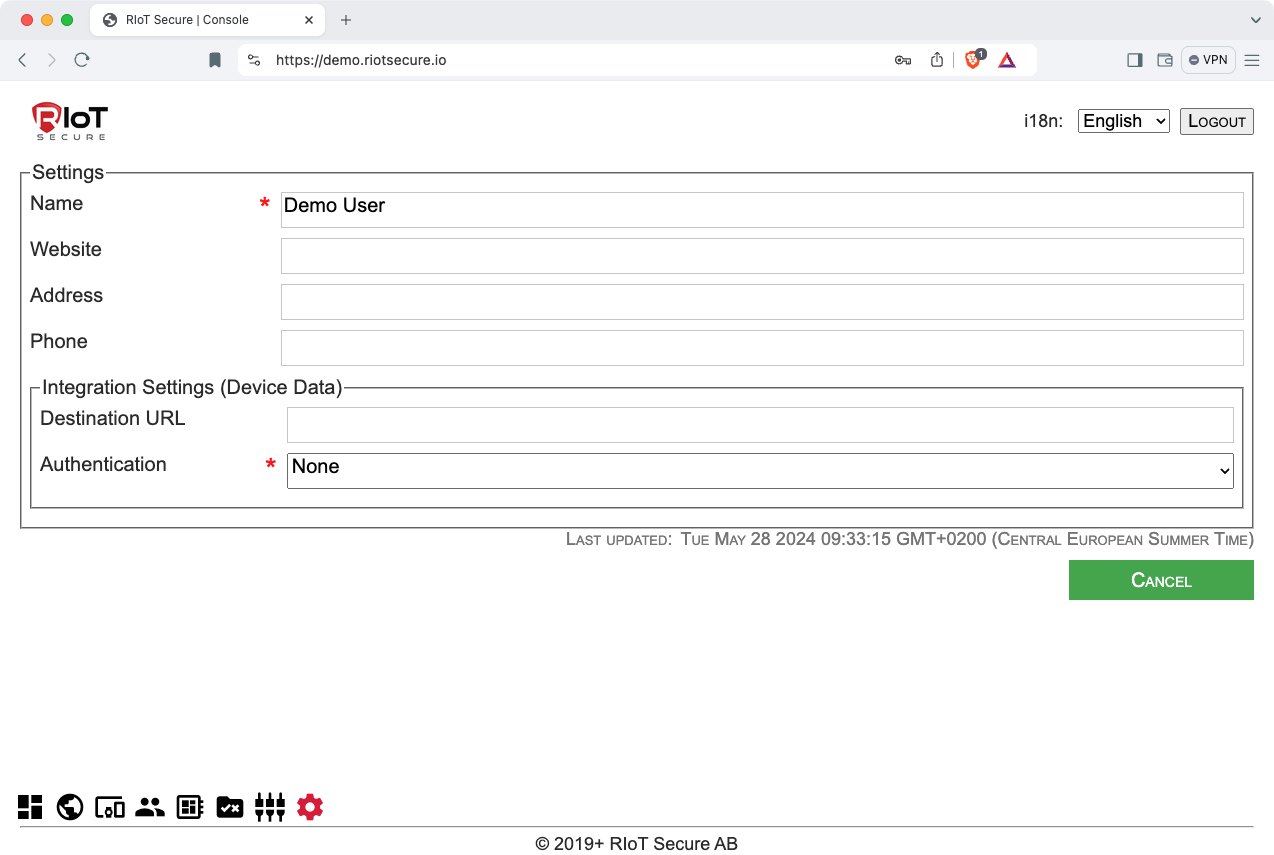This screenshot has height=855, width=1274.
Task: Toggle the VPN button in toolbar
Action: click(x=1208, y=60)
